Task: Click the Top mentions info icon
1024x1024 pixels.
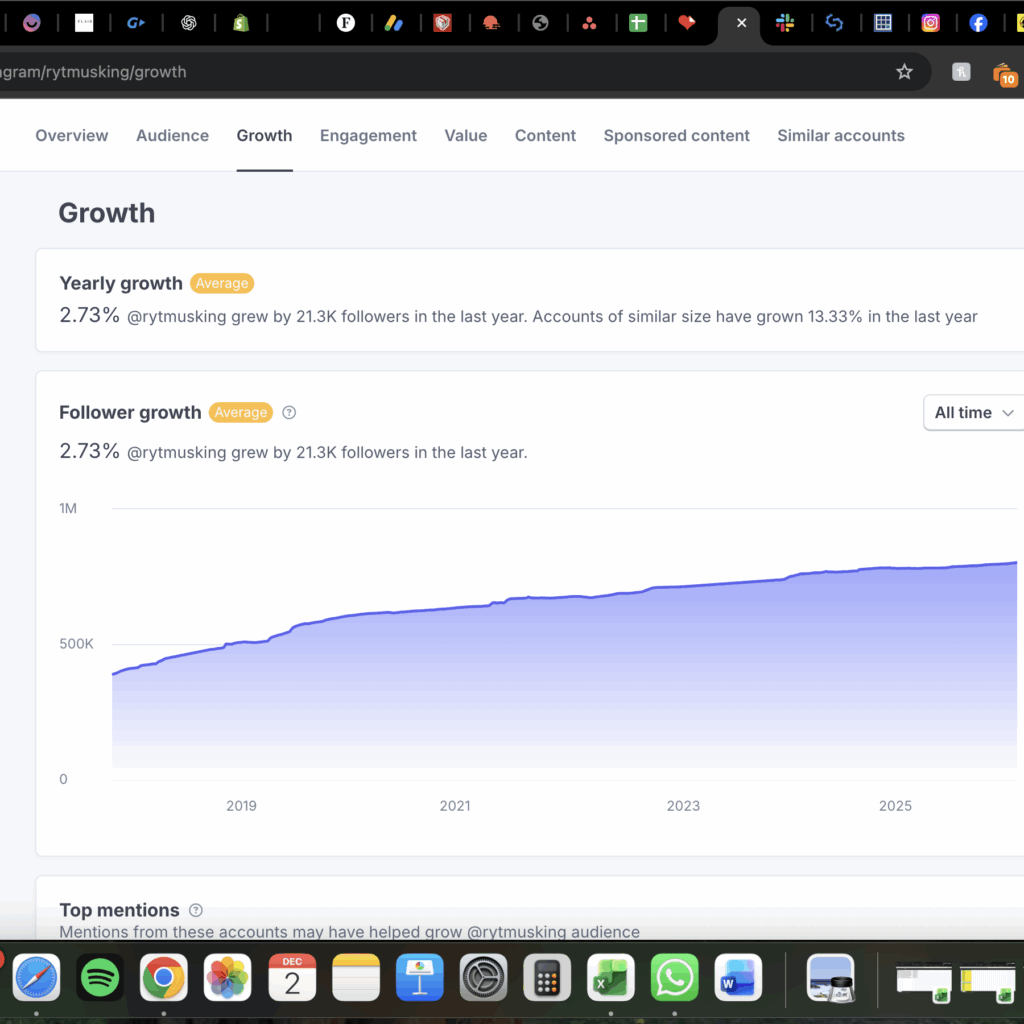Action: tap(196, 910)
